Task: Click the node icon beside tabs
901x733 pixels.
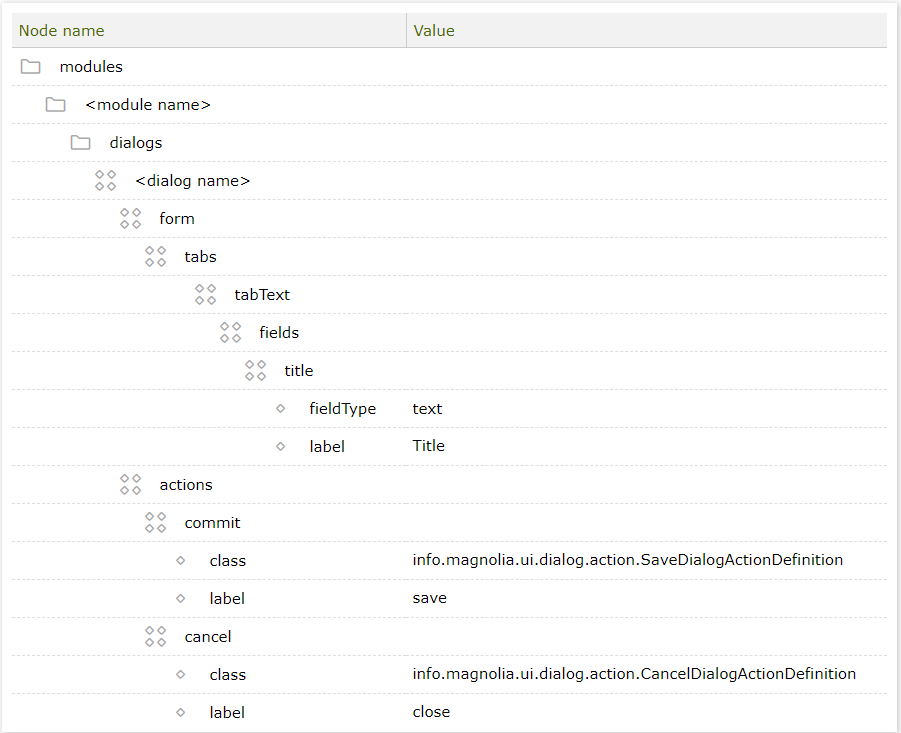Action: [155, 256]
